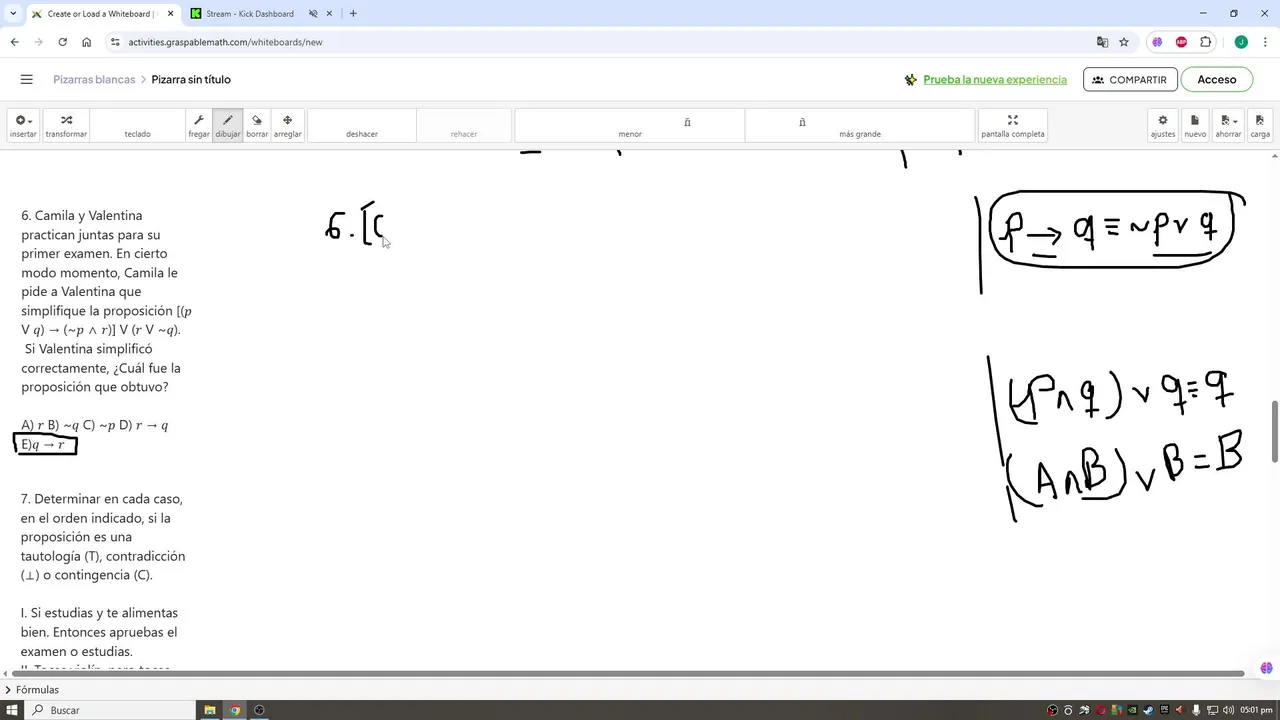Open the hamburger menu

pyautogui.click(x=27, y=79)
